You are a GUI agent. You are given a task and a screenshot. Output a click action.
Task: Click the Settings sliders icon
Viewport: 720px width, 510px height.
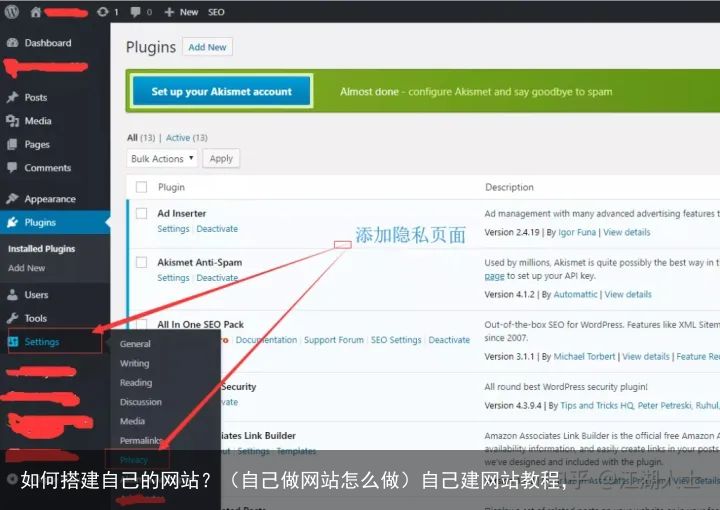pos(13,342)
